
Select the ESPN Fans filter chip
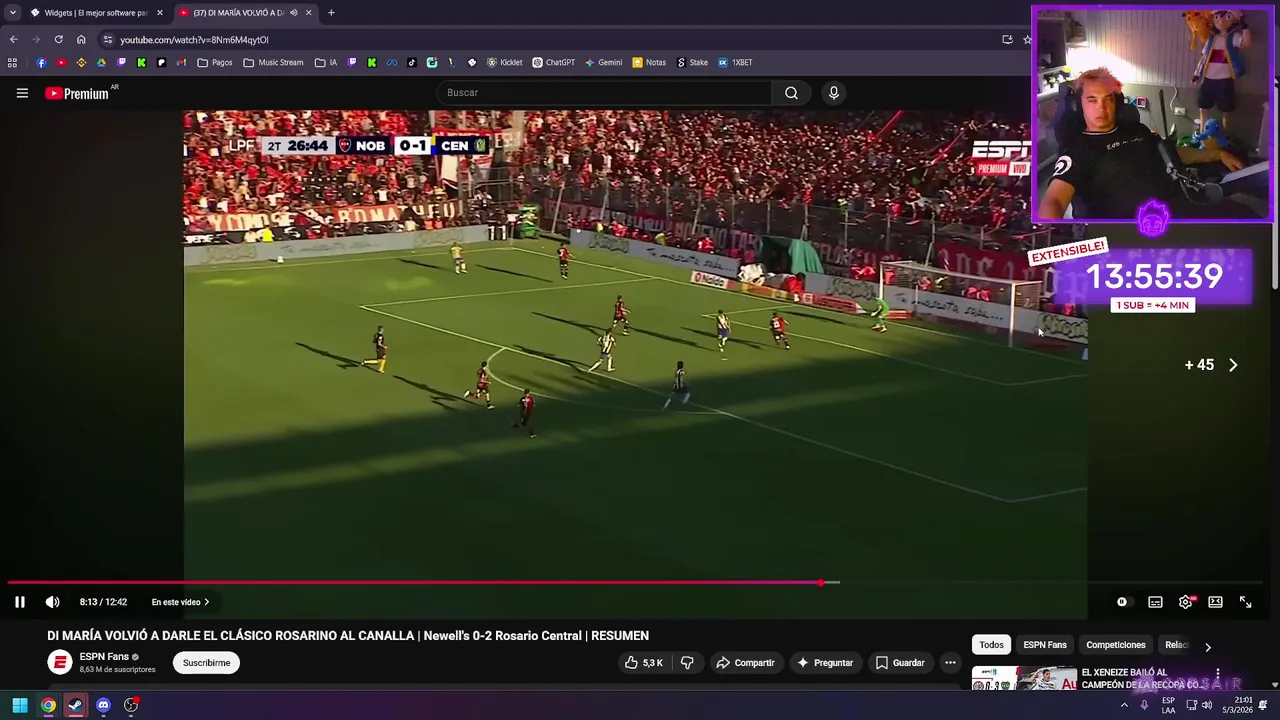[1045, 645]
